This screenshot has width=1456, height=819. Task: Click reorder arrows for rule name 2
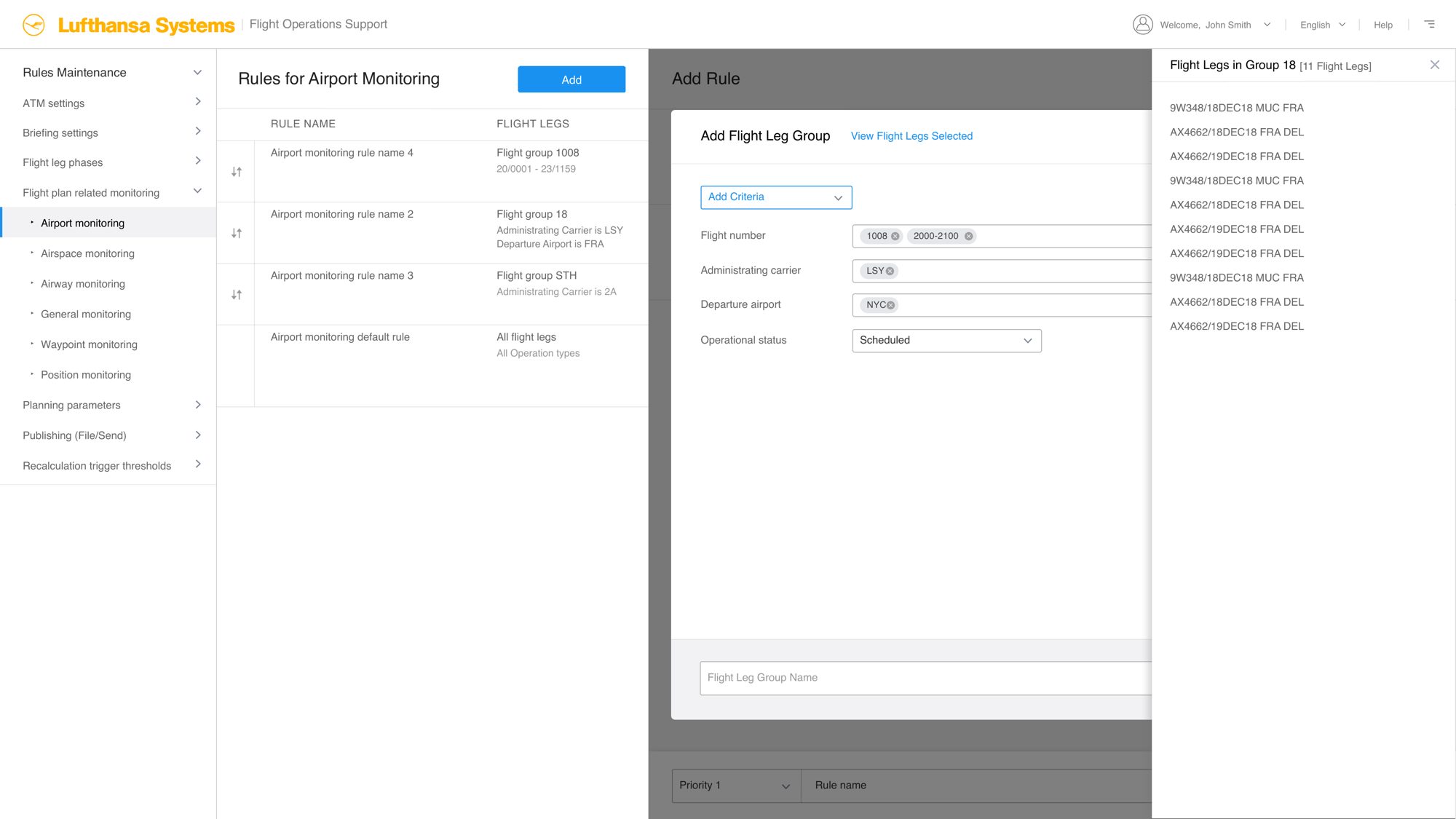[237, 233]
